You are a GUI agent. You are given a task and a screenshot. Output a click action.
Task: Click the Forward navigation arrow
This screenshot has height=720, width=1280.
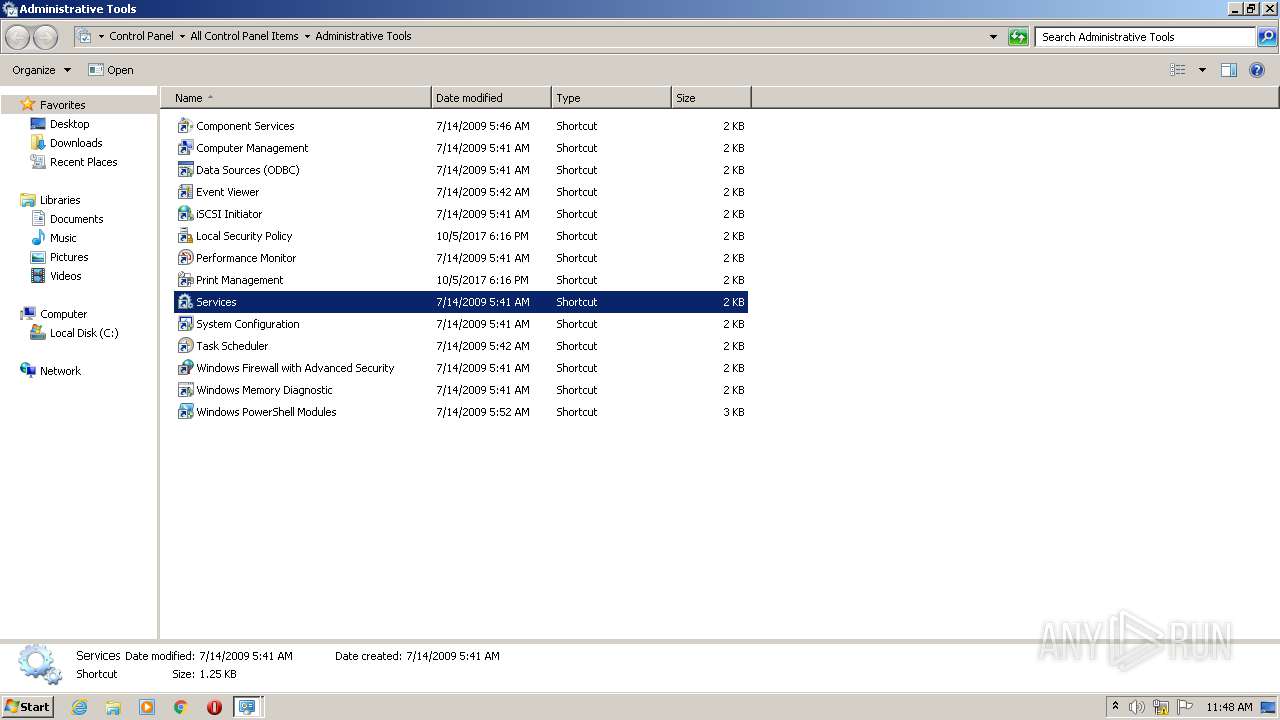(x=46, y=37)
